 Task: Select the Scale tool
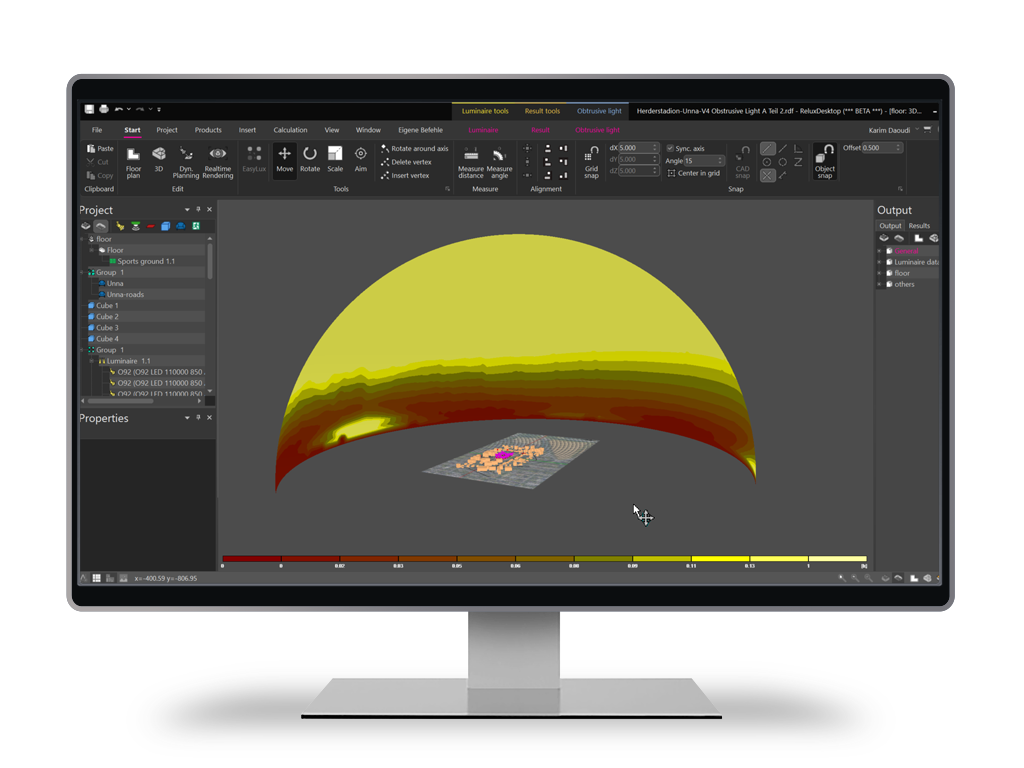[x=335, y=159]
